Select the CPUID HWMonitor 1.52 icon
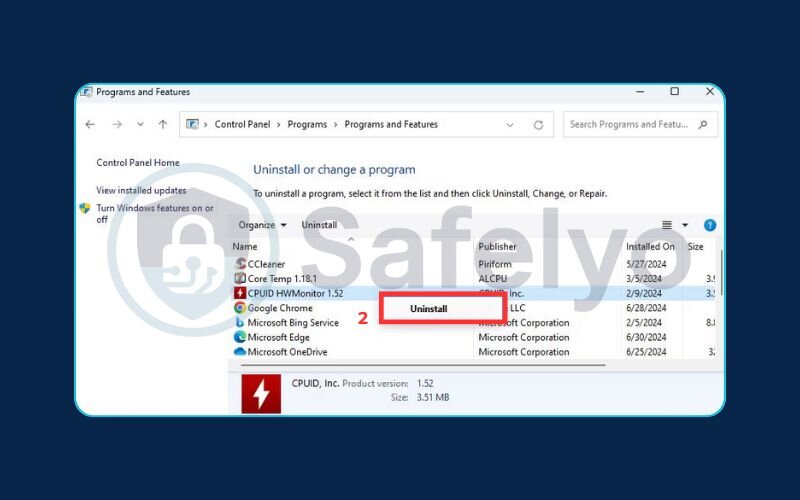The height and width of the screenshot is (500, 800). pyautogui.click(x=240, y=293)
